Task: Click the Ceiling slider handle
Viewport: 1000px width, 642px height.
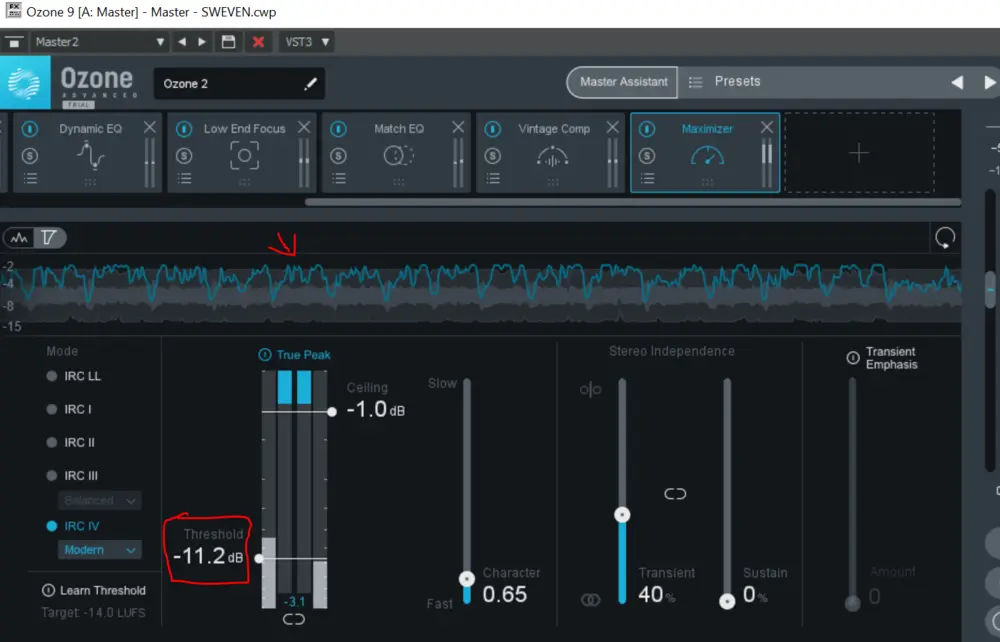Action: pyautogui.click(x=332, y=412)
